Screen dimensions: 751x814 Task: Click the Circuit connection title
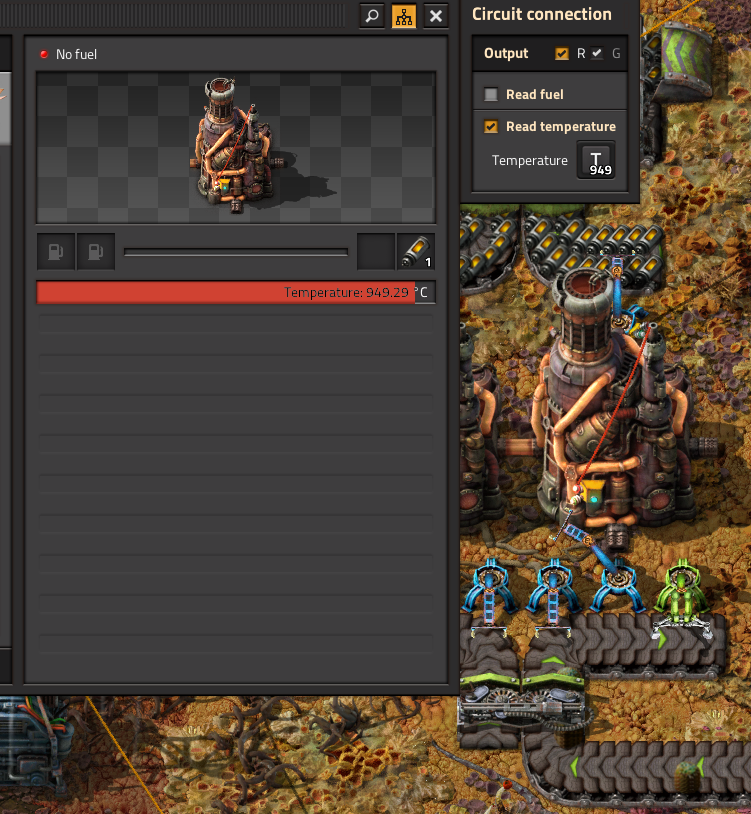541,15
